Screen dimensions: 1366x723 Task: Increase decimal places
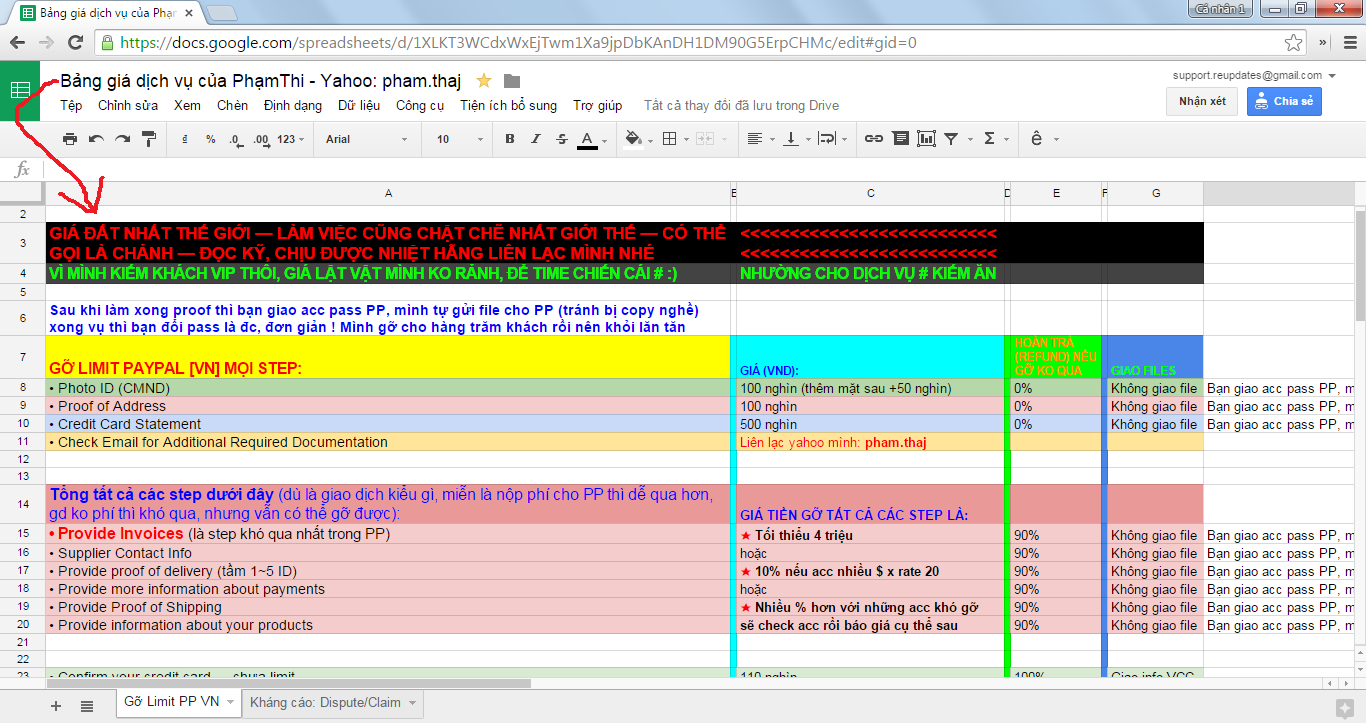[262, 139]
